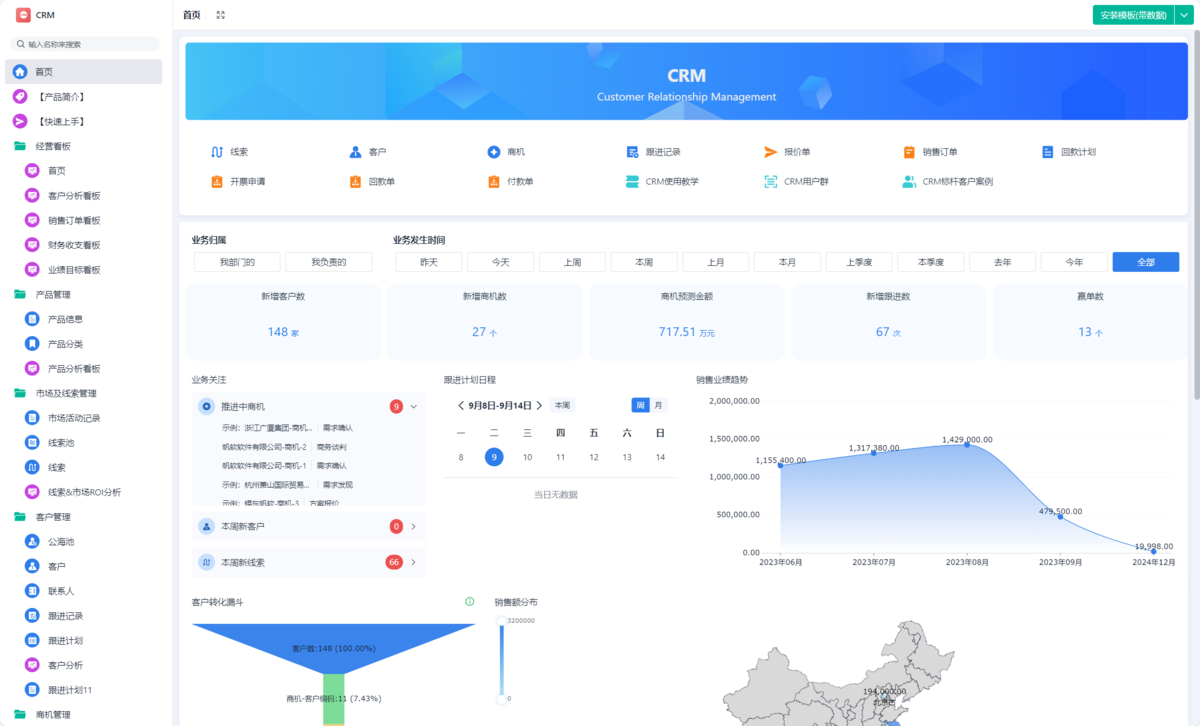Open the CRM用户群 icon

point(771,182)
